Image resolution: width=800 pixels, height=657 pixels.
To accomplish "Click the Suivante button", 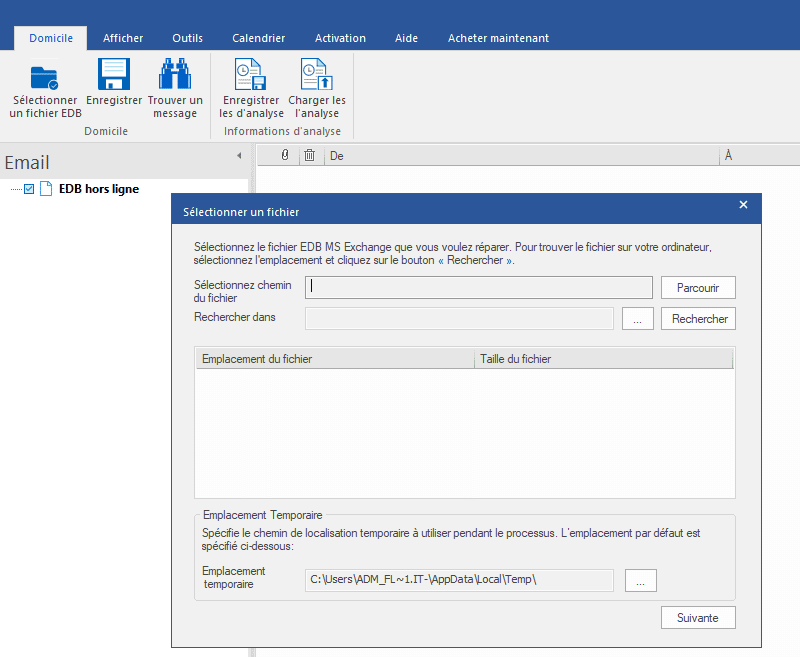I will [698, 617].
